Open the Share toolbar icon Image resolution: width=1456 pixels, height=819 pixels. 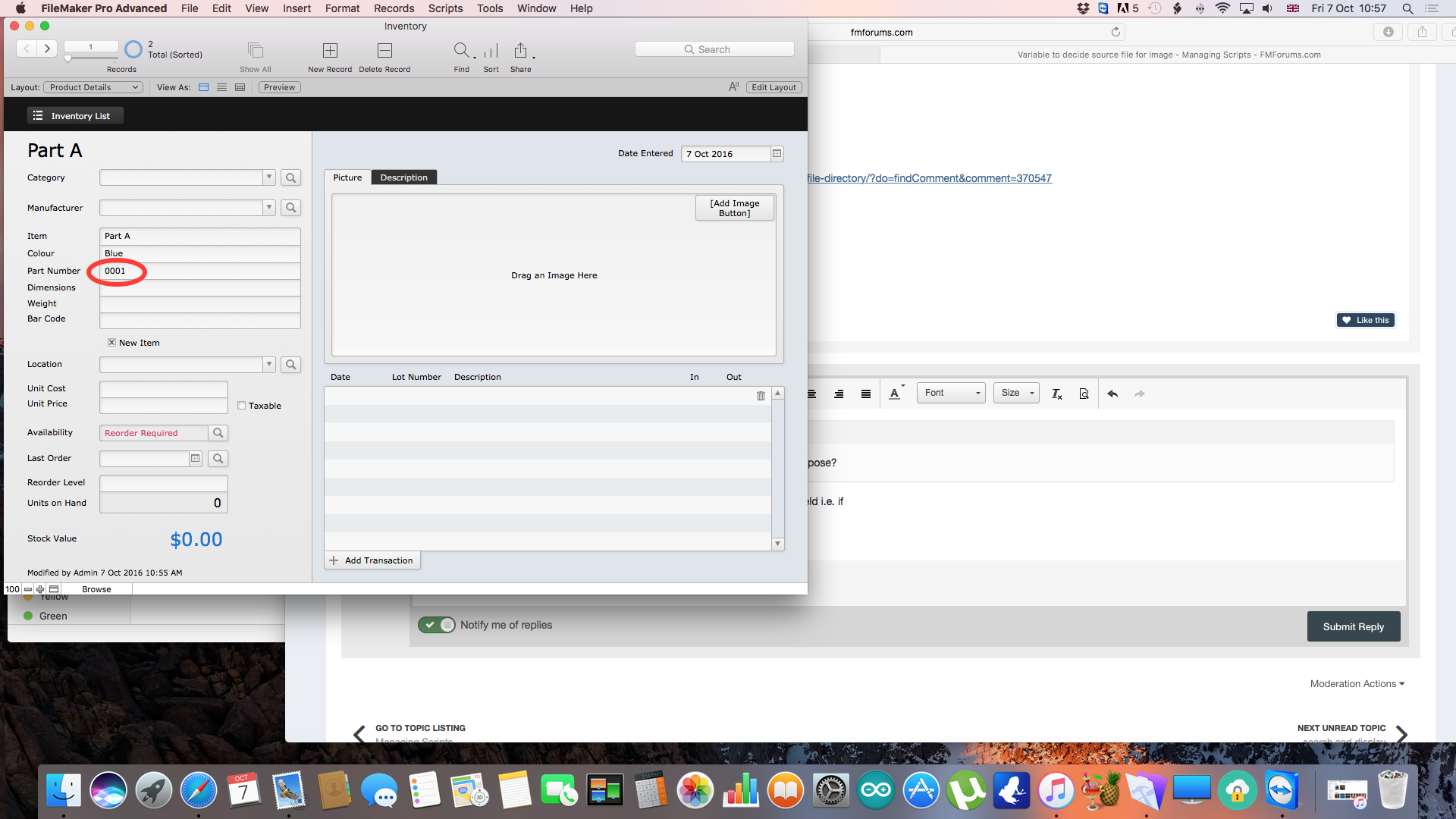520,51
